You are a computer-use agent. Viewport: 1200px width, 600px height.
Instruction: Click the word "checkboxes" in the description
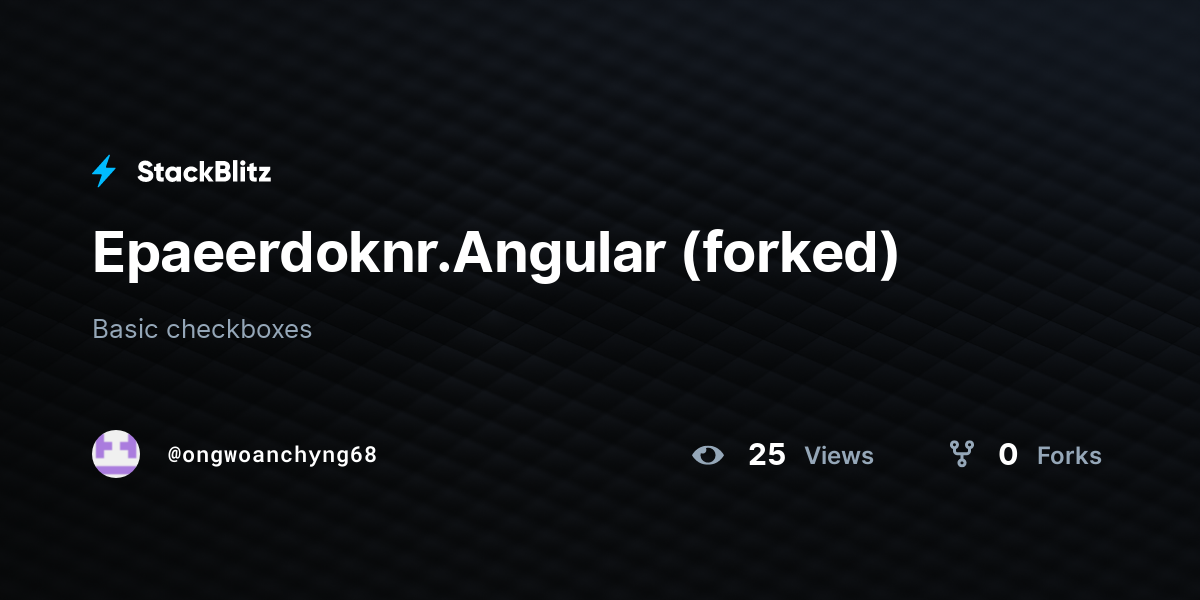pos(239,329)
